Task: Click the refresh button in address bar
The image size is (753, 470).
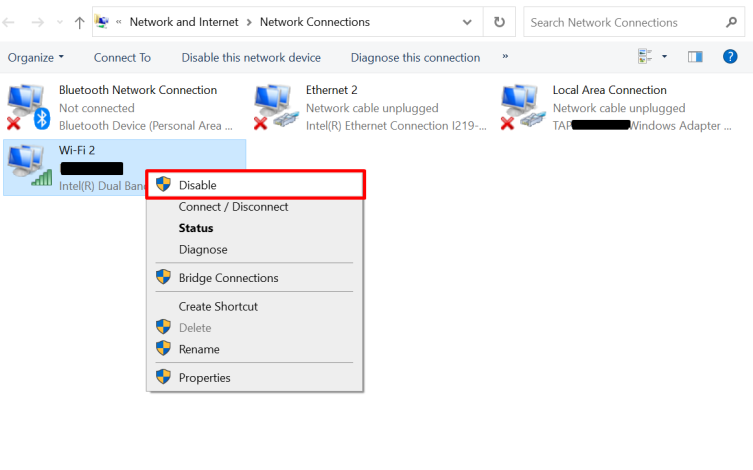Action: (x=499, y=22)
